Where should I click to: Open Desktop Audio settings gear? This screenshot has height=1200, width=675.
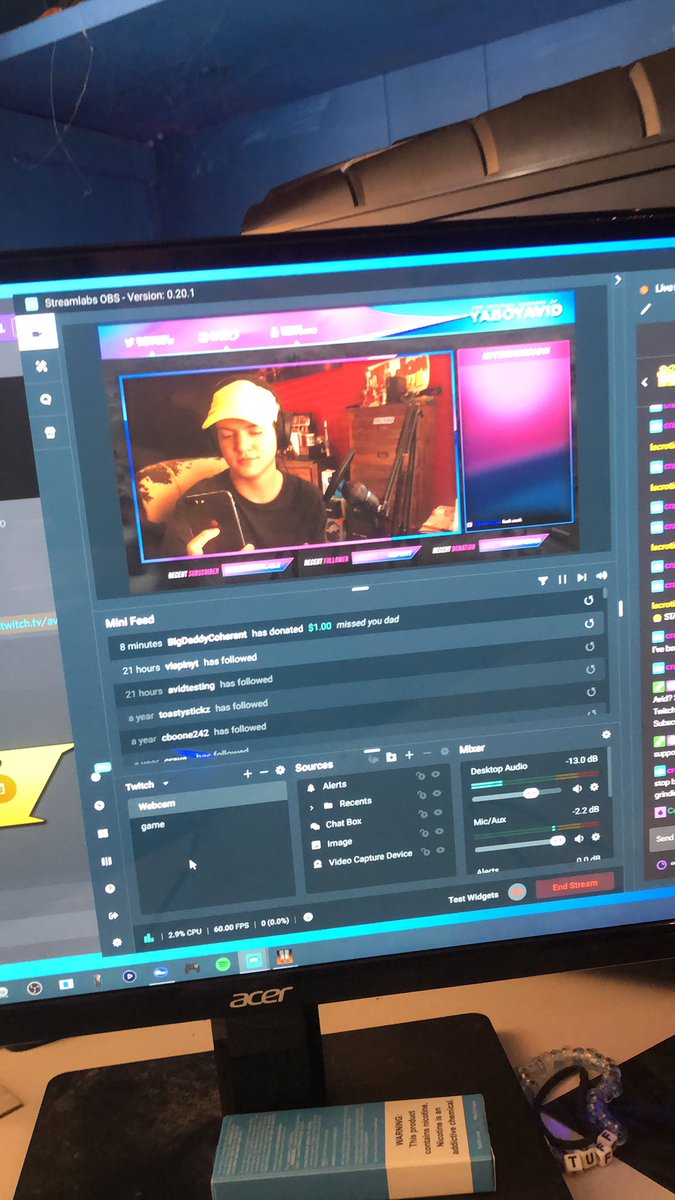(594, 787)
